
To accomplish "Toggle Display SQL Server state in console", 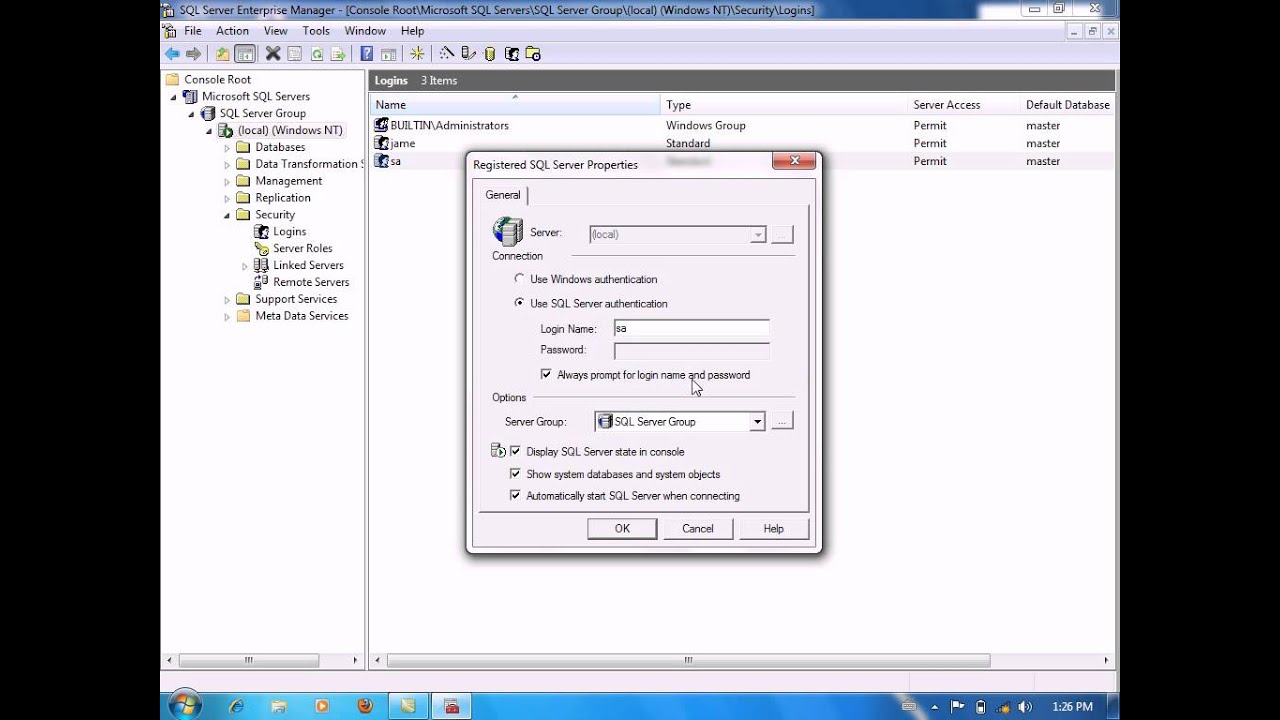I will [516, 451].
